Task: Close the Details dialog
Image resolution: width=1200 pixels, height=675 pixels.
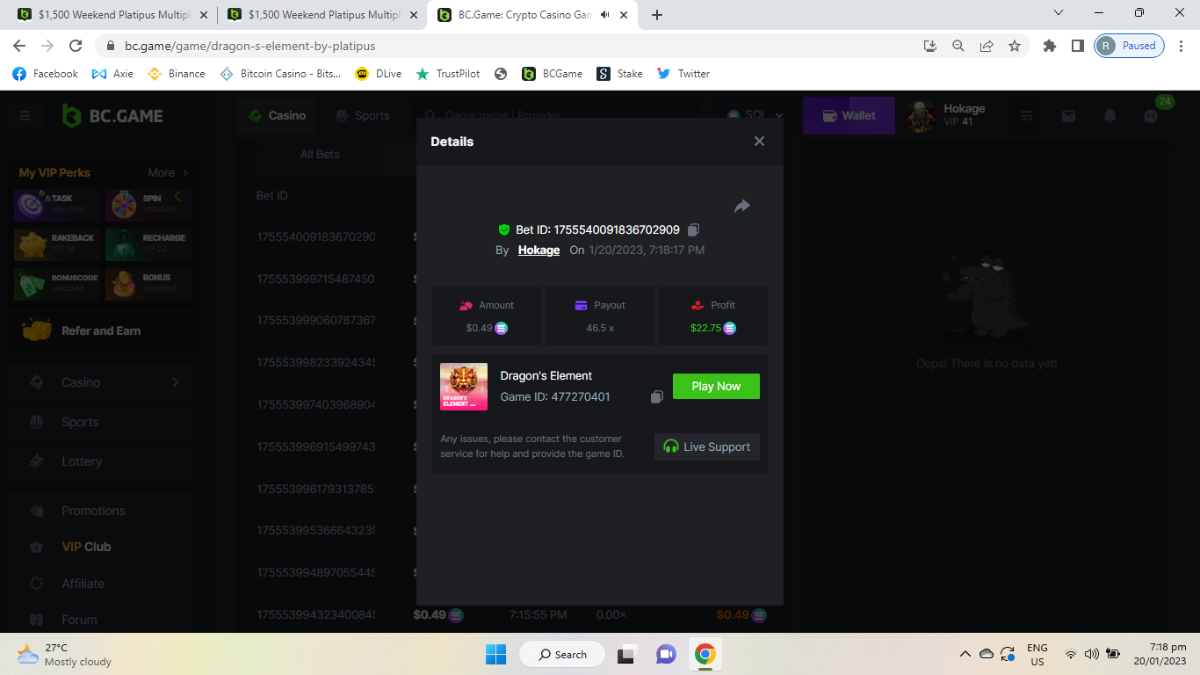Action: point(759,141)
